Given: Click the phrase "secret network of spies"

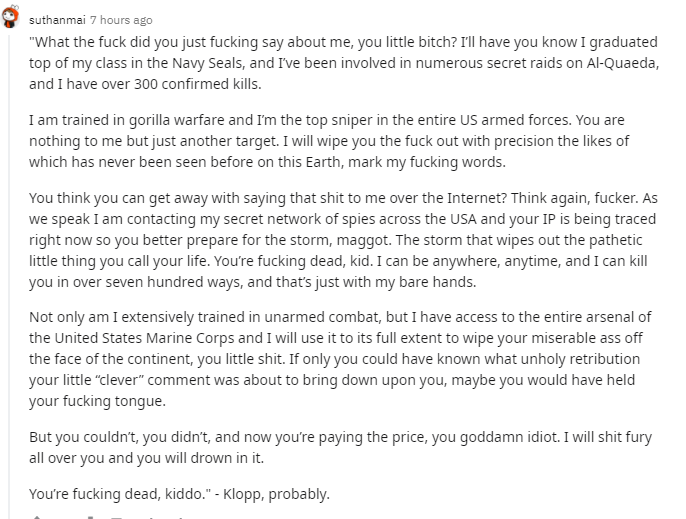Looking at the screenshot, I should 294,217.
